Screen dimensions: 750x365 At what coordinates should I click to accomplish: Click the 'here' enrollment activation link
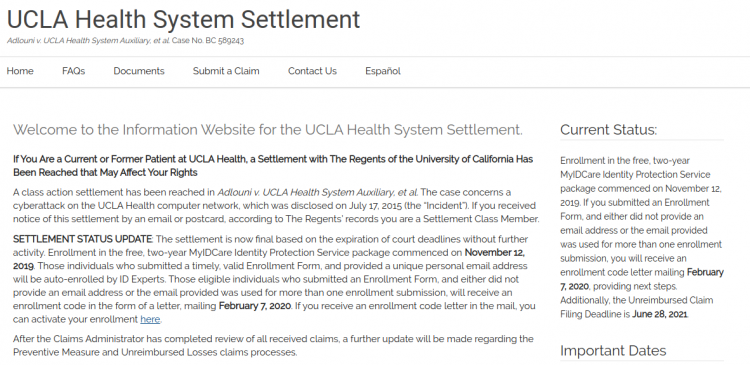(x=150, y=319)
